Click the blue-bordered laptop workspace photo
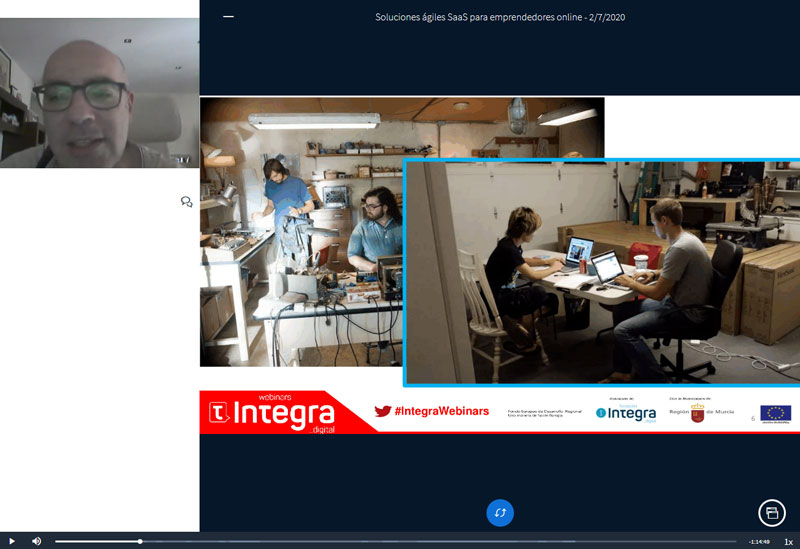Screen dimensions: 800x549 600,272
